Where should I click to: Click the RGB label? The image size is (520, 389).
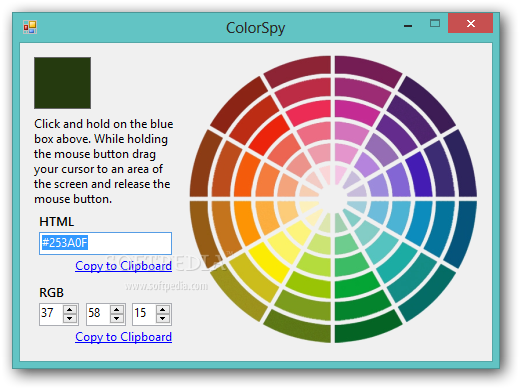click(x=51, y=293)
